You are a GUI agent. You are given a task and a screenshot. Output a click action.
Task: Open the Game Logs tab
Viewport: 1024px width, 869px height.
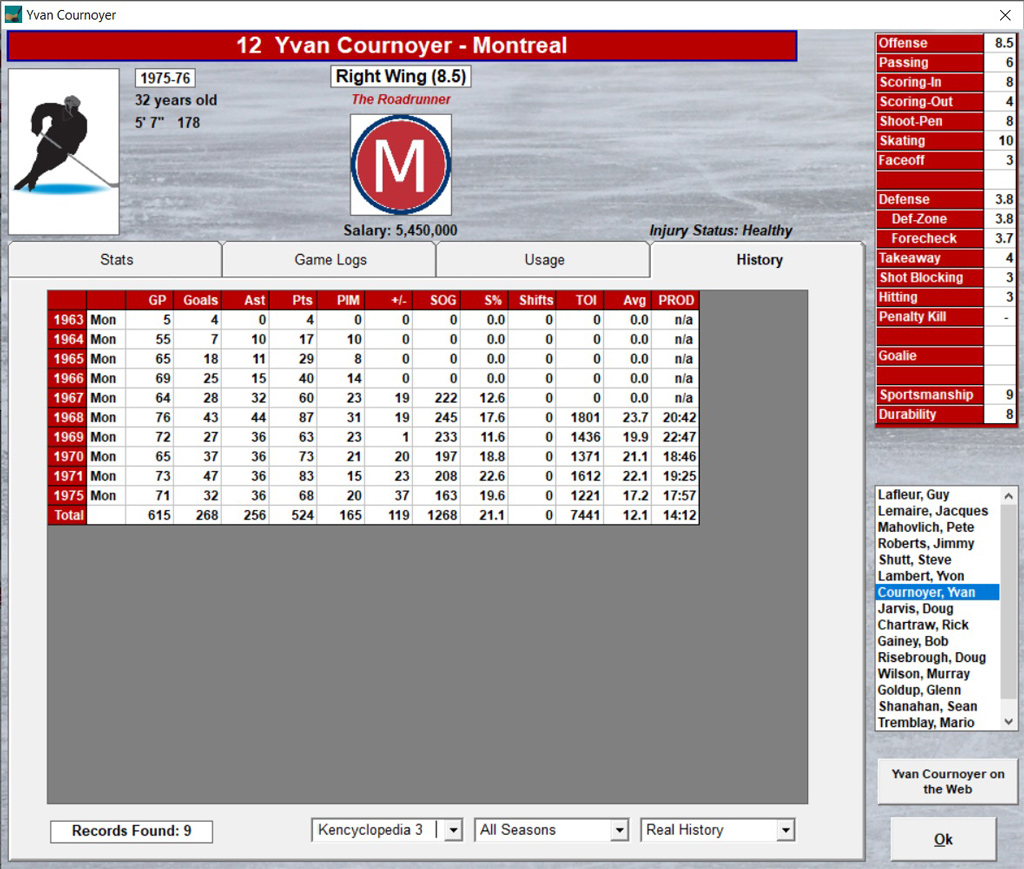[x=330, y=260]
